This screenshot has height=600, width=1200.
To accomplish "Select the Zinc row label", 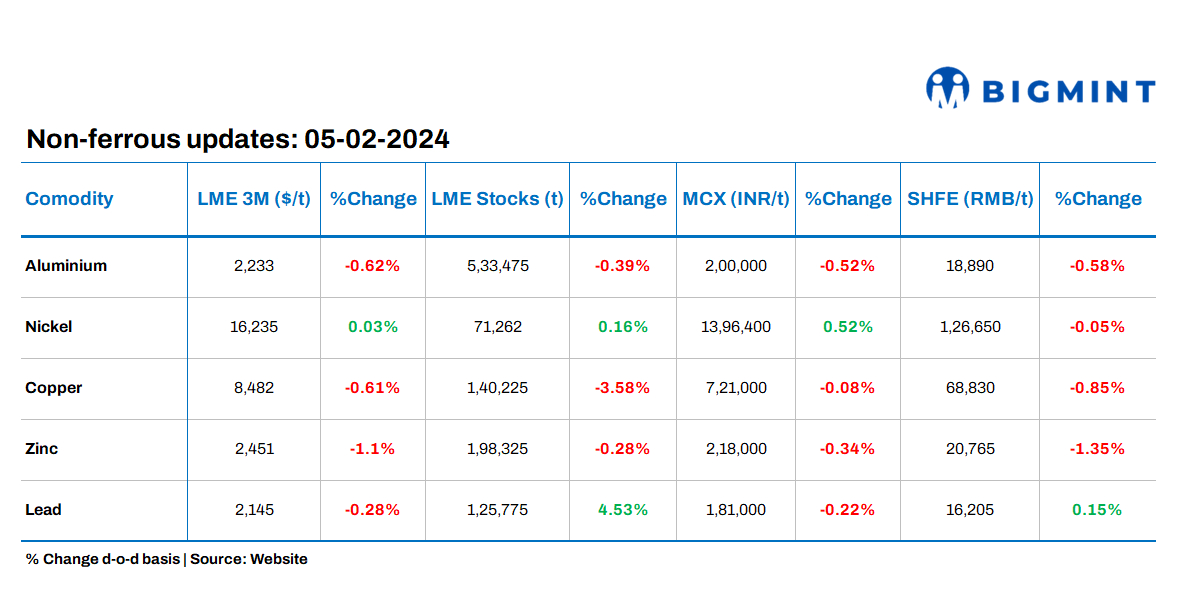I will (42, 449).
